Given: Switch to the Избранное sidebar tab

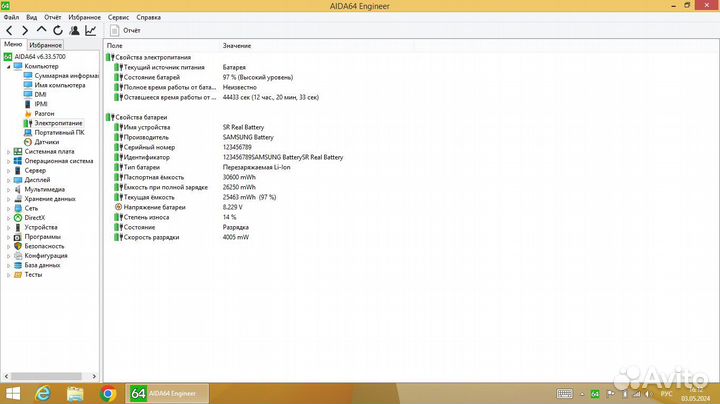Looking at the screenshot, I should 45,45.
